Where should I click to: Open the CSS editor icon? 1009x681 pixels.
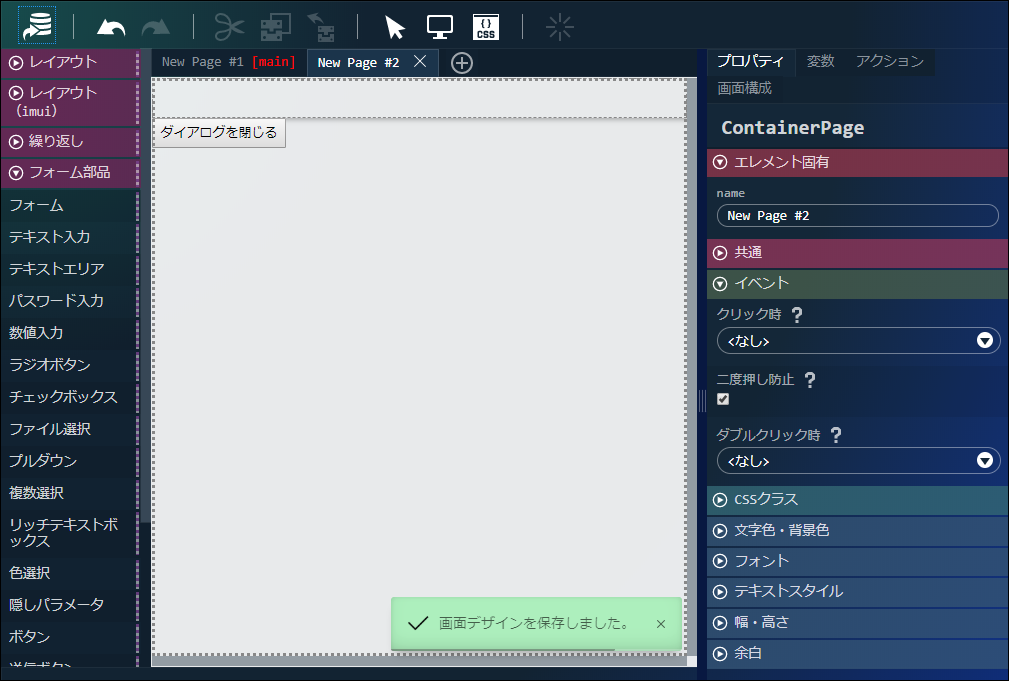(486, 27)
